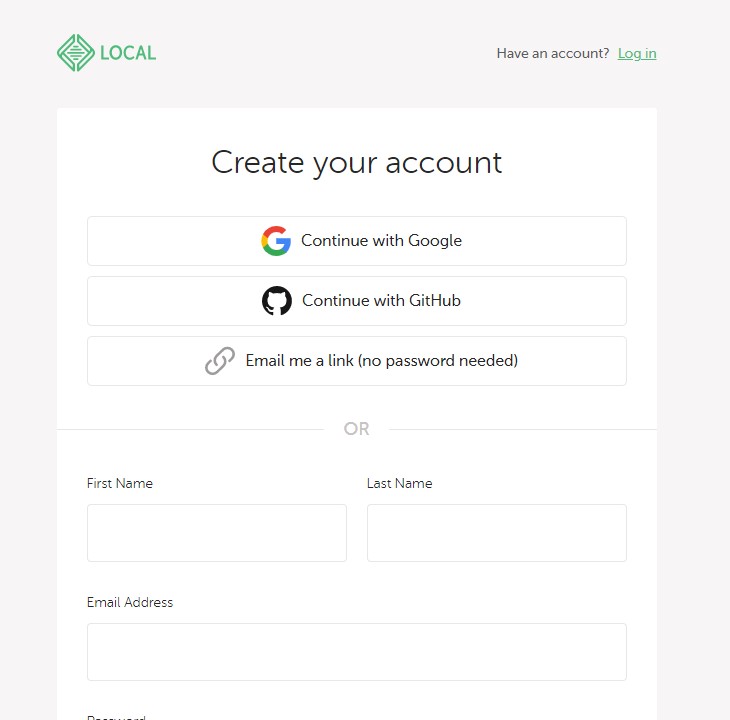Click the divider line left of OR
This screenshot has width=730, height=720.
coord(190,429)
